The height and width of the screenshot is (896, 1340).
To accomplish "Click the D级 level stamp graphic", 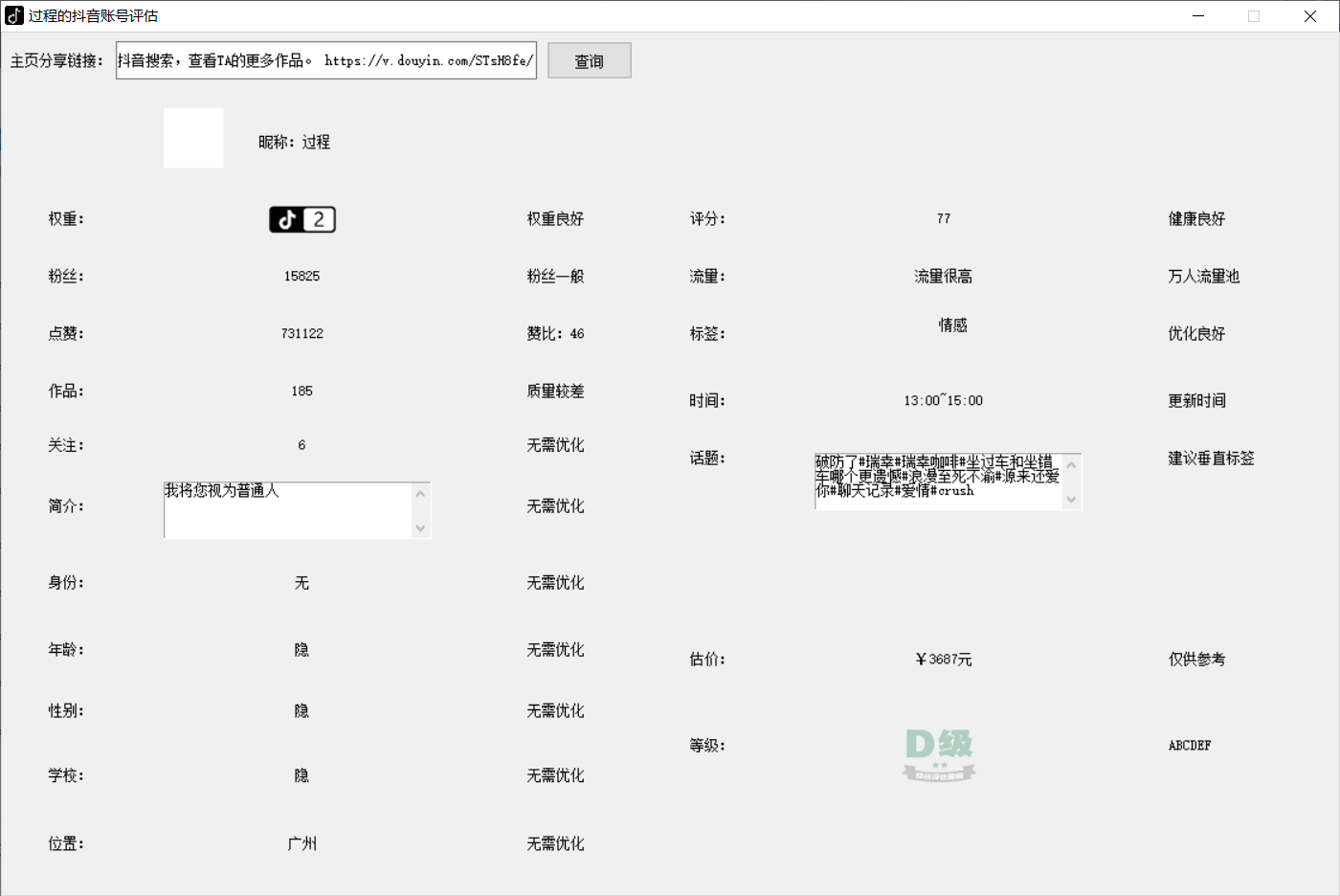I will pyautogui.click(x=939, y=755).
